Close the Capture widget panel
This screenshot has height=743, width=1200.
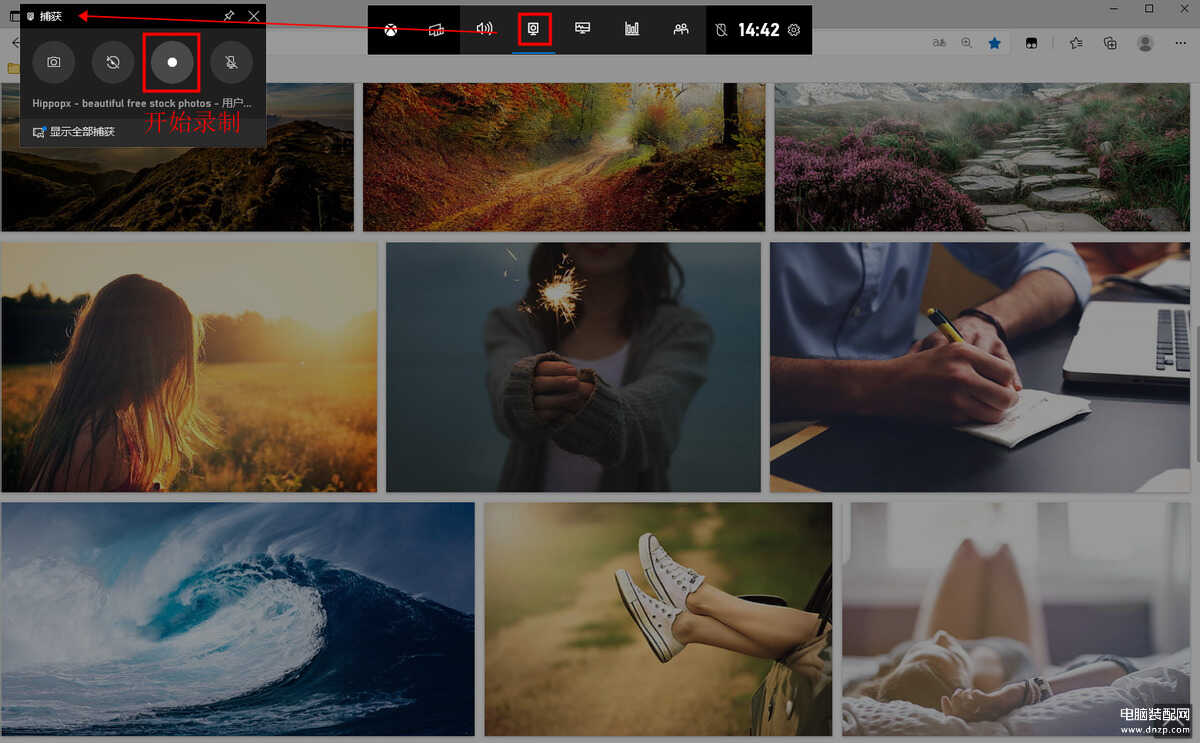pos(254,16)
